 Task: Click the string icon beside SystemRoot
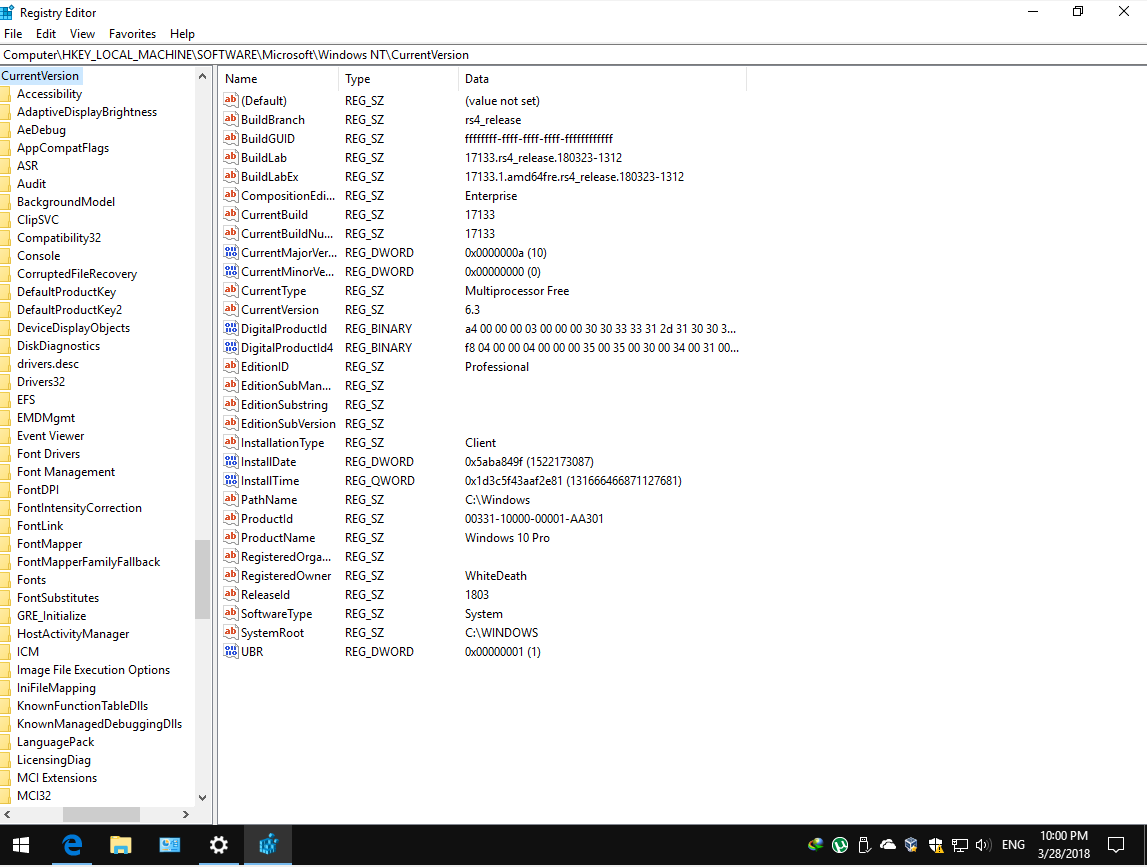(231, 633)
